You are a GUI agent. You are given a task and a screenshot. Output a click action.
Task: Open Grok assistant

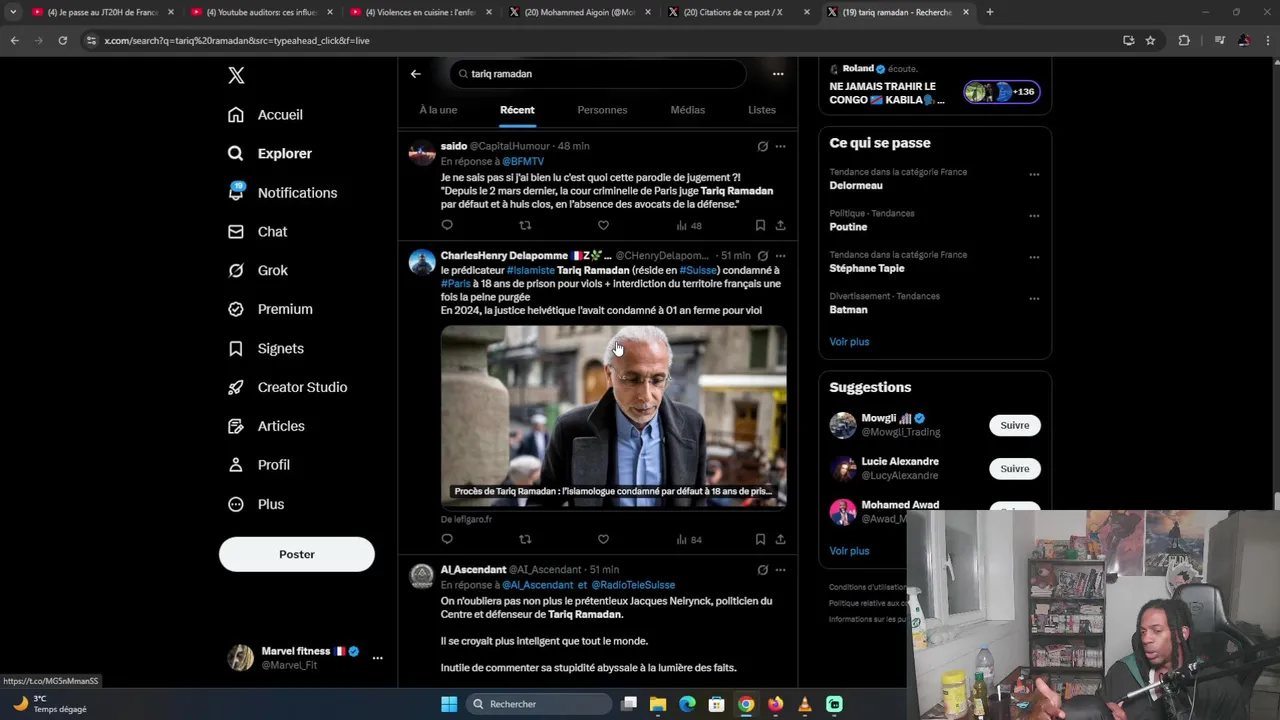click(258, 271)
